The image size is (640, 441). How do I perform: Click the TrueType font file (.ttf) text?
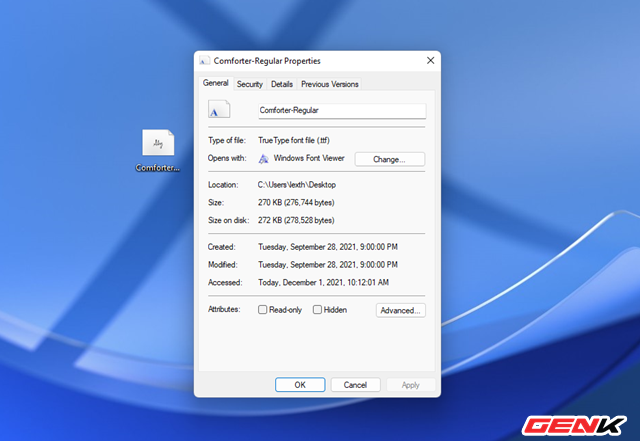294,140
